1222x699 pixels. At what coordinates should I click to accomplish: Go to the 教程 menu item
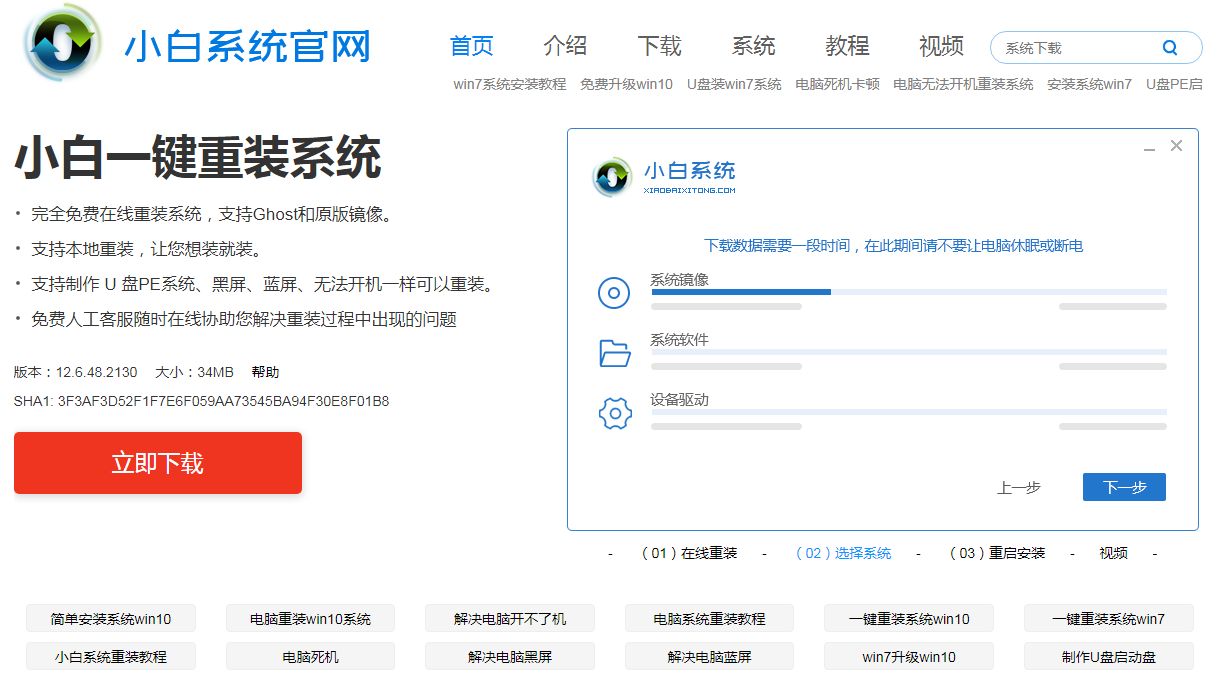pos(847,46)
